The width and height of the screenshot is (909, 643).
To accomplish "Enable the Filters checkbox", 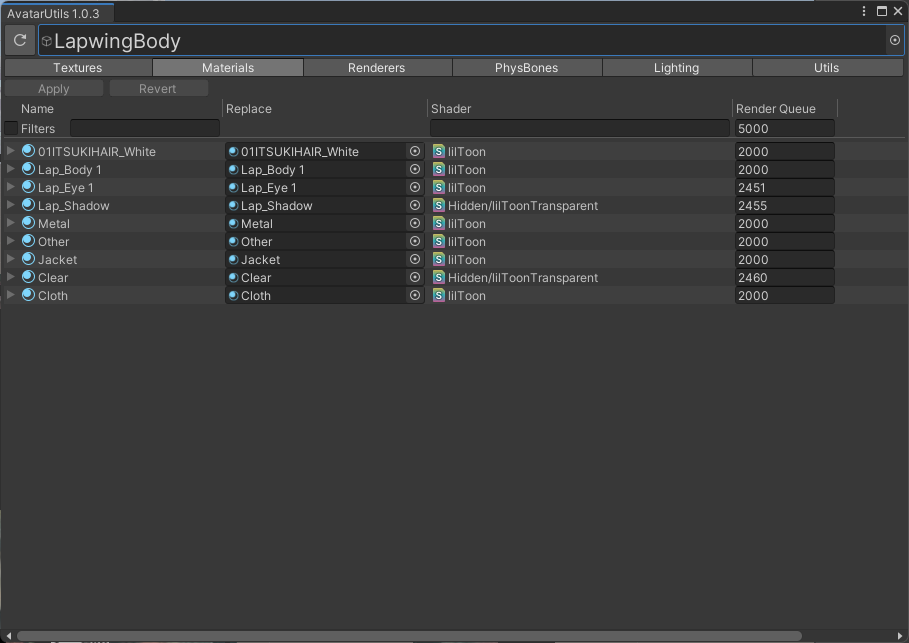I will 11,128.
